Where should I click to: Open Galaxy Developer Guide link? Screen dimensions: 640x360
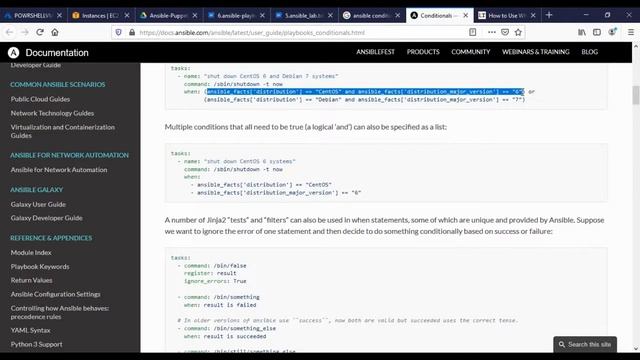(47, 218)
